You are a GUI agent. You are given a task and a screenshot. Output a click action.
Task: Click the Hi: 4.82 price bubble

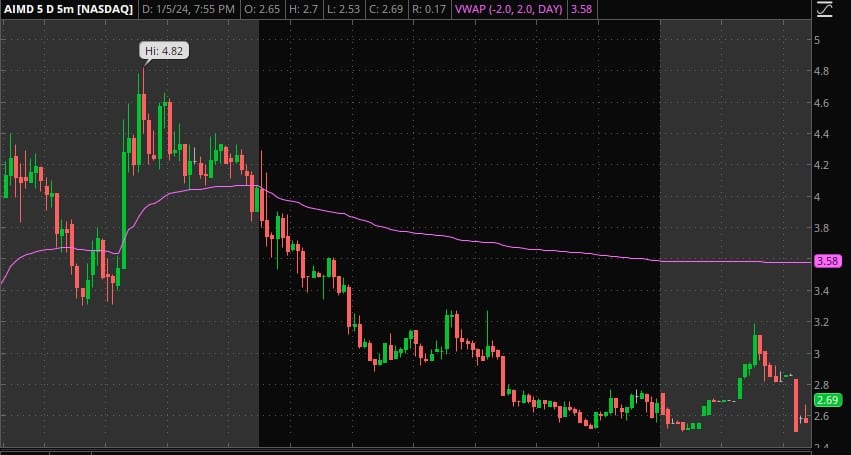coord(164,52)
